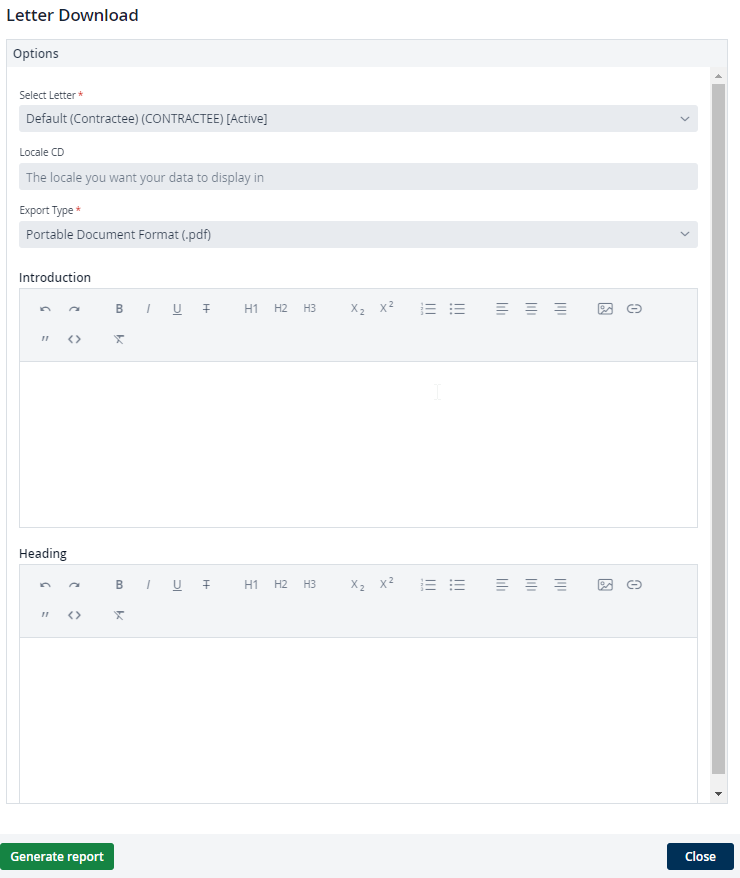Click Undo icon in Introduction toolbar
Image resolution: width=740 pixels, height=878 pixels.
pos(45,309)
